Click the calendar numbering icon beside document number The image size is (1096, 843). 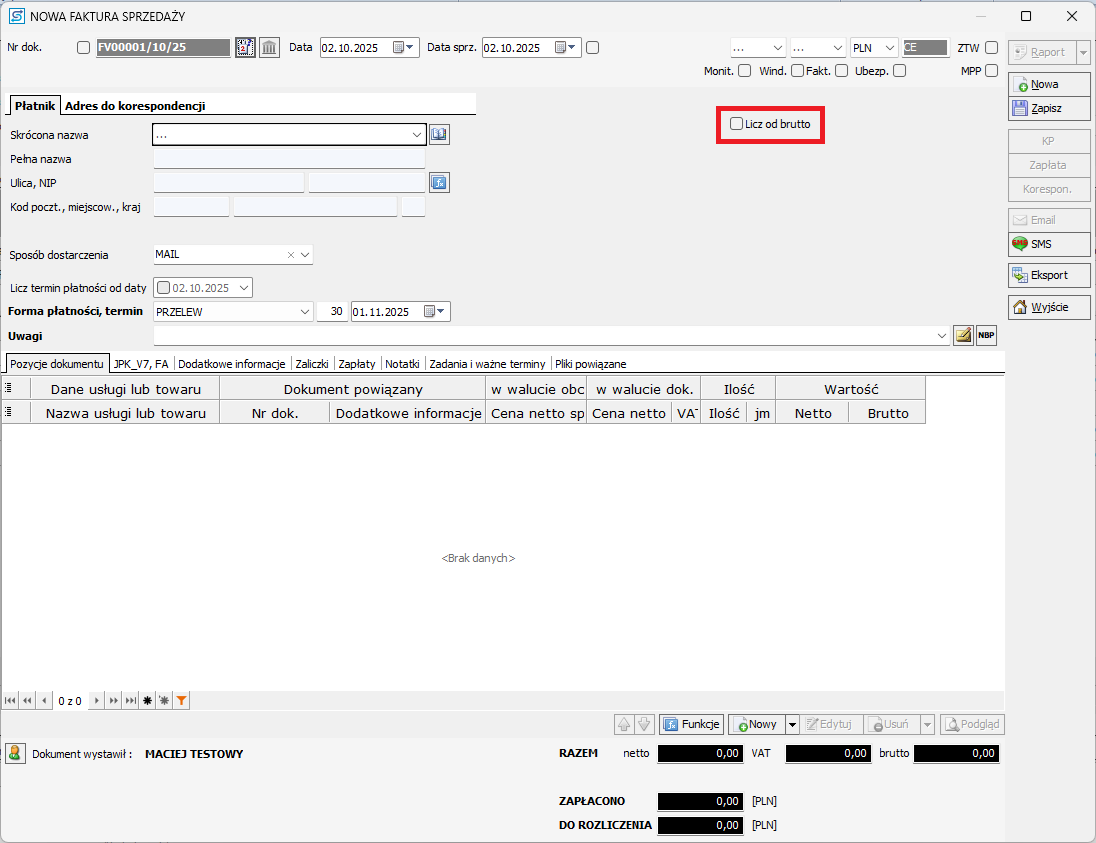click(x=245, y=48)
